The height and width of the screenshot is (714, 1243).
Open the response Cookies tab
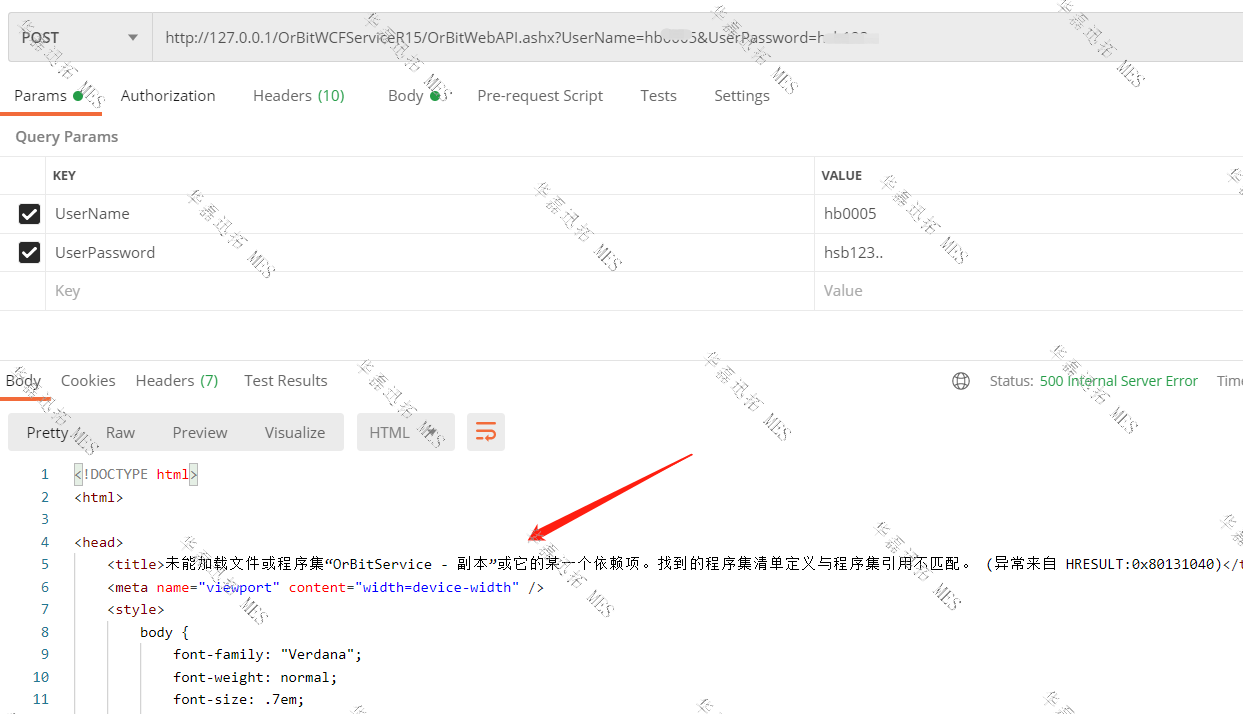click(88, 381)
